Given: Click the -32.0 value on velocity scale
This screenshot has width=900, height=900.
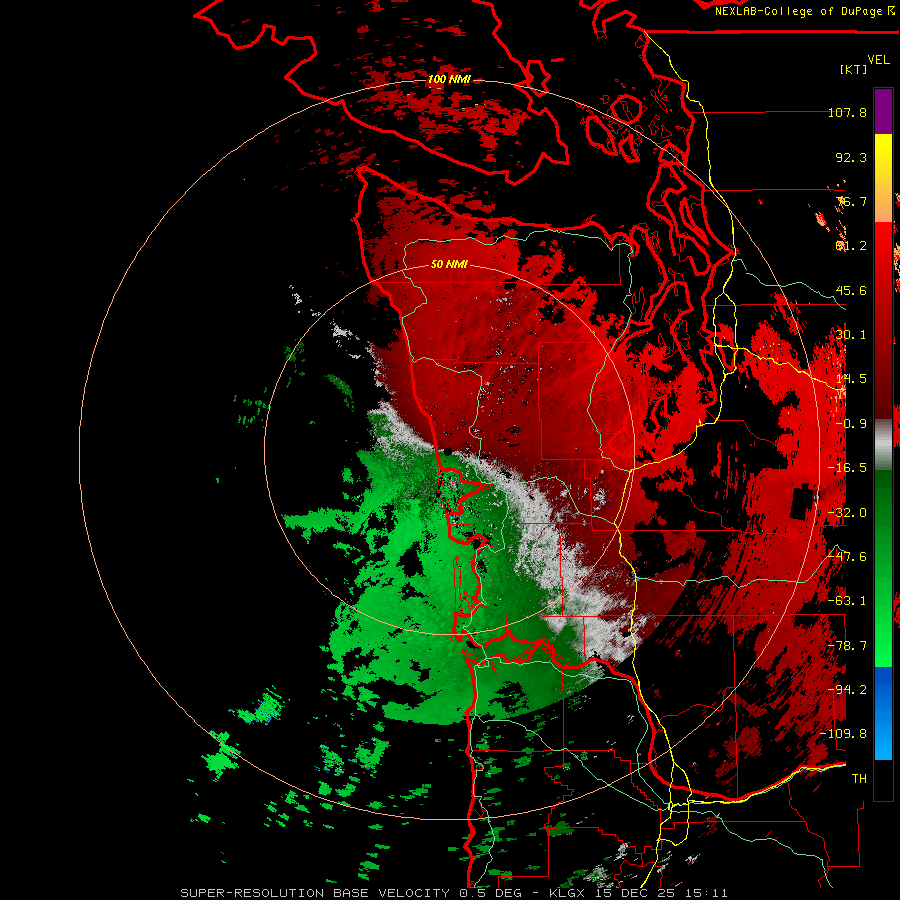Looking at the screenshot, I should coord(847,513).
